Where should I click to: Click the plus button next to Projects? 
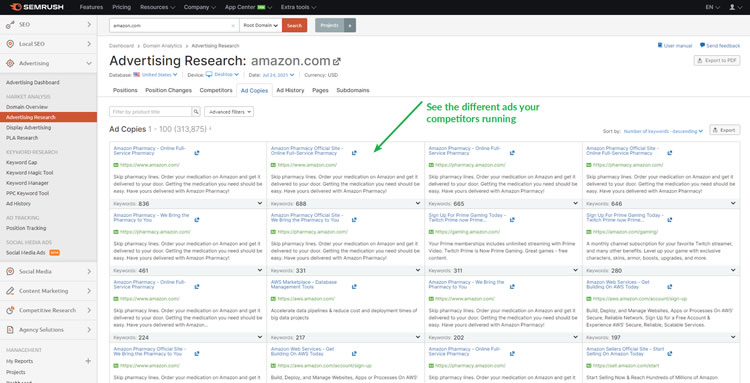click(x=350, y=25)
